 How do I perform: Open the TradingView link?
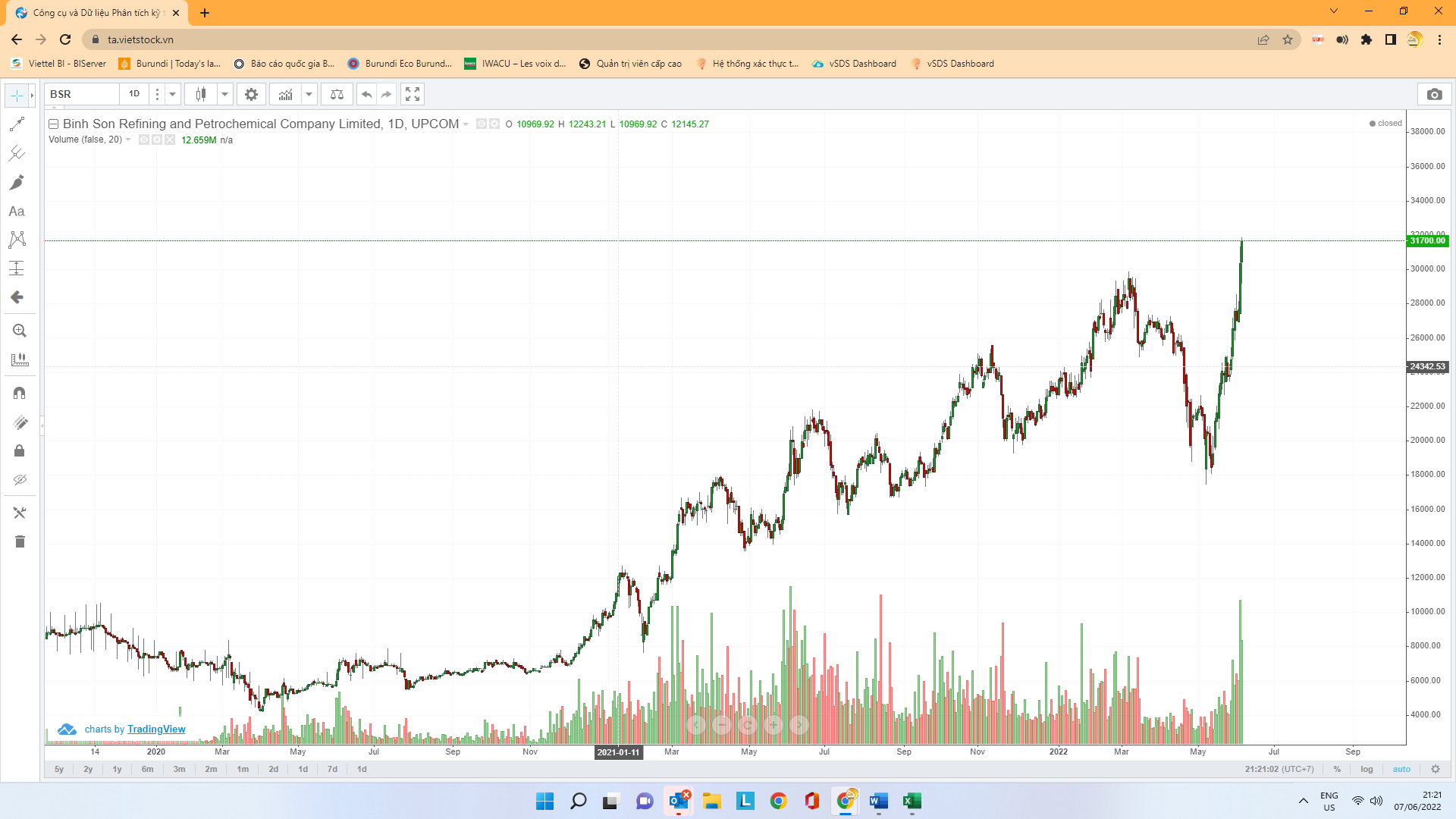[156, 730]
